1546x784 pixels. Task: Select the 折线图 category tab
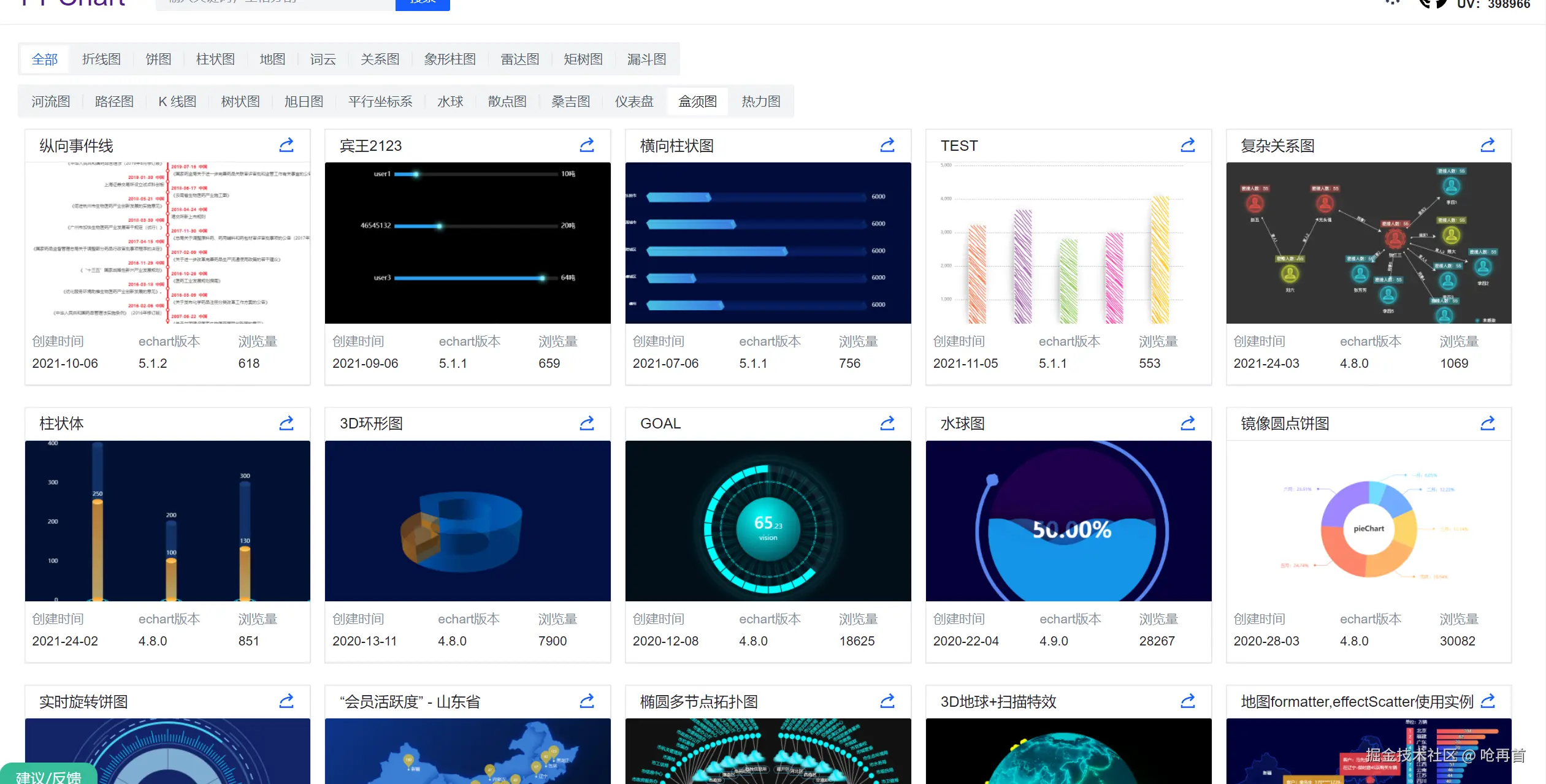pos(101,59)
